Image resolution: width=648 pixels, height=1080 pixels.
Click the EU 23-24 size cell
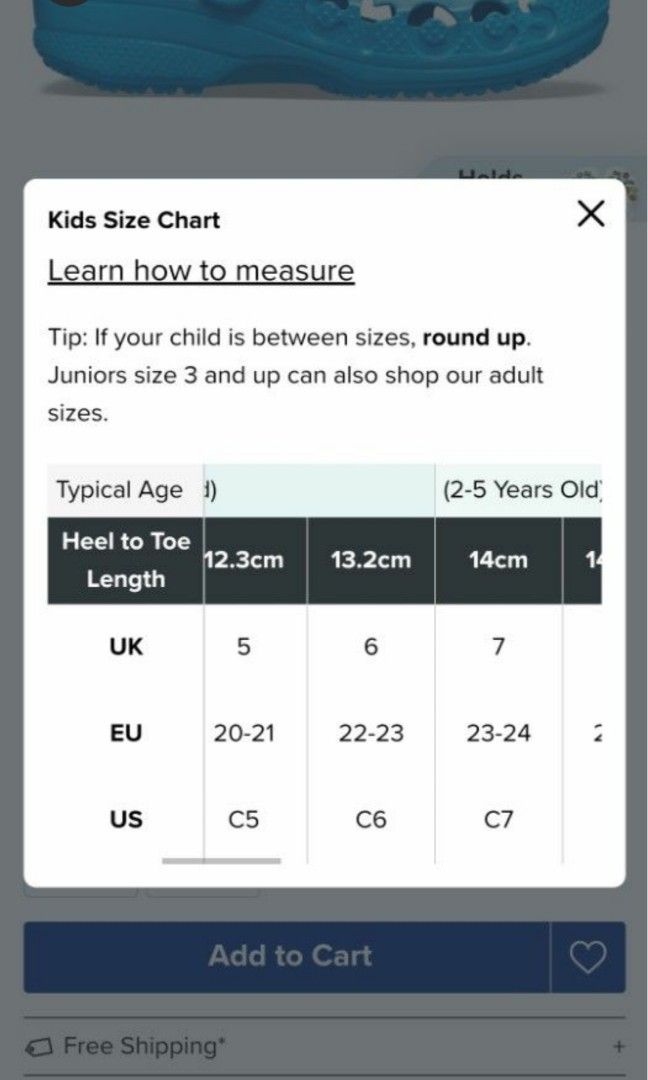coord(499,733)
